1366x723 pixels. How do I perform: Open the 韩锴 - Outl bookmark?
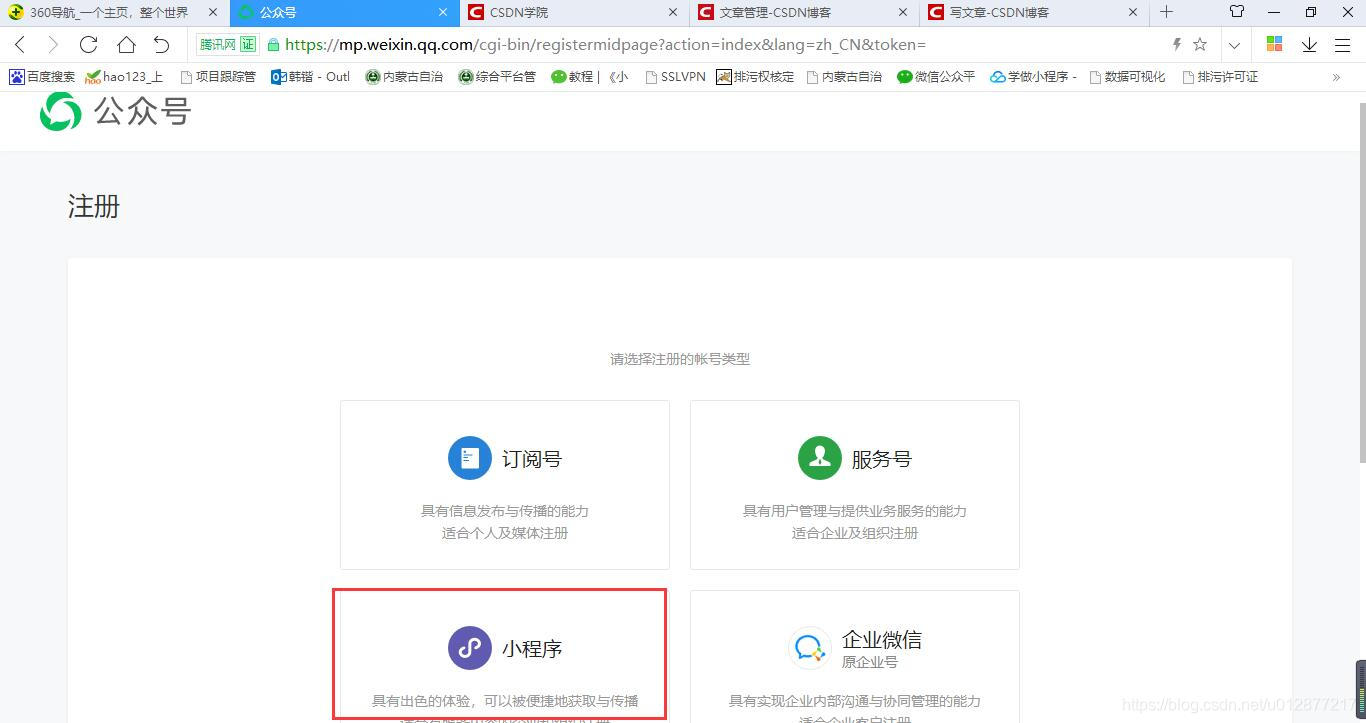click(x=311, y=77)
